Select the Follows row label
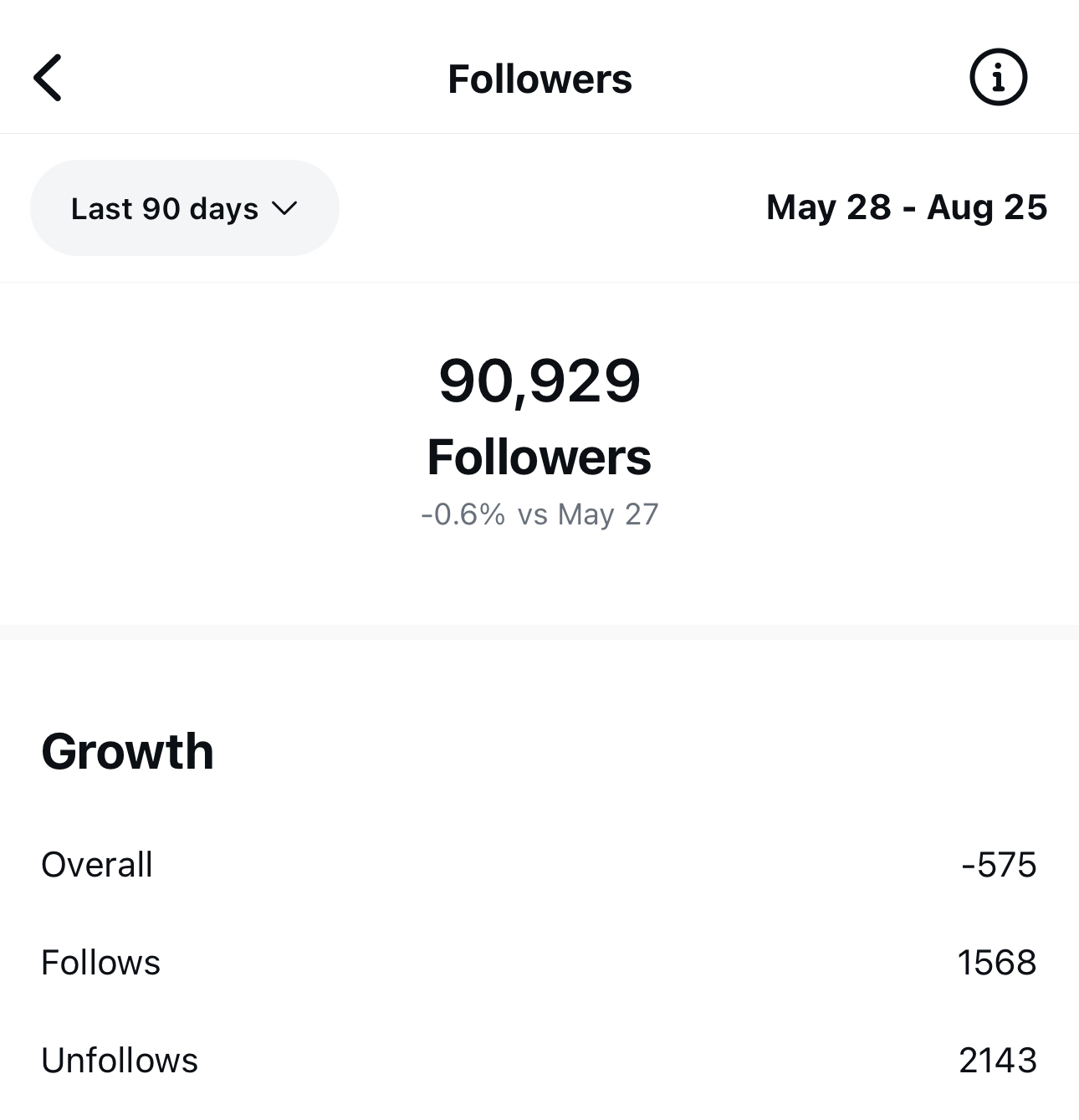The width and height of the screenshot is (1079, 1120). (x=100, y=963)
